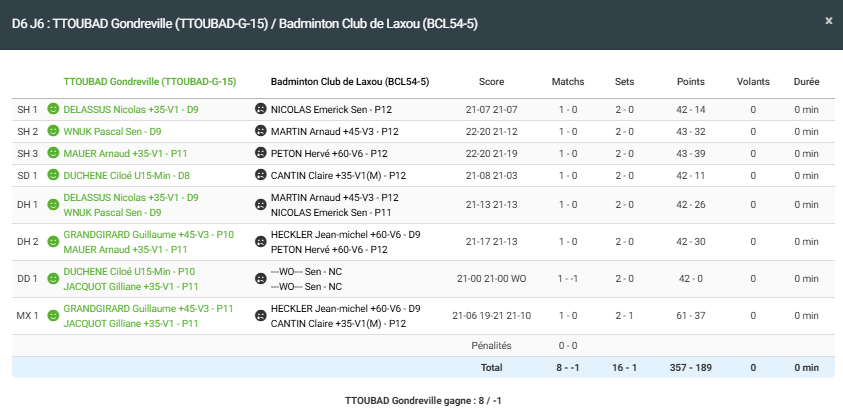Click green smiley next to WNUK Pascal in SH 2

point(53,131)
